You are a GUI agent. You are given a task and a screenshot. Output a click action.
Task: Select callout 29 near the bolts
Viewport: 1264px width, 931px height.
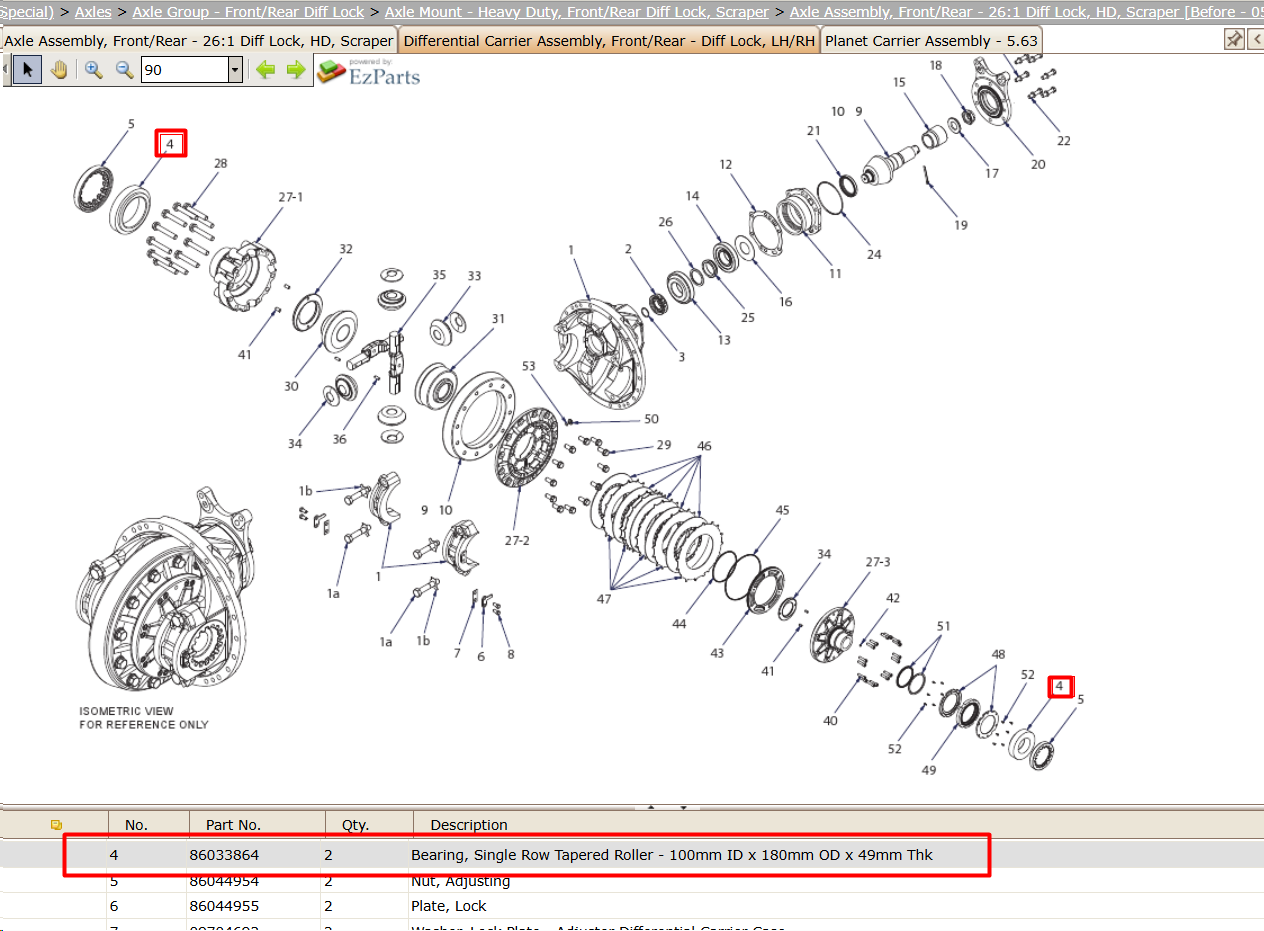pos(664,445)
